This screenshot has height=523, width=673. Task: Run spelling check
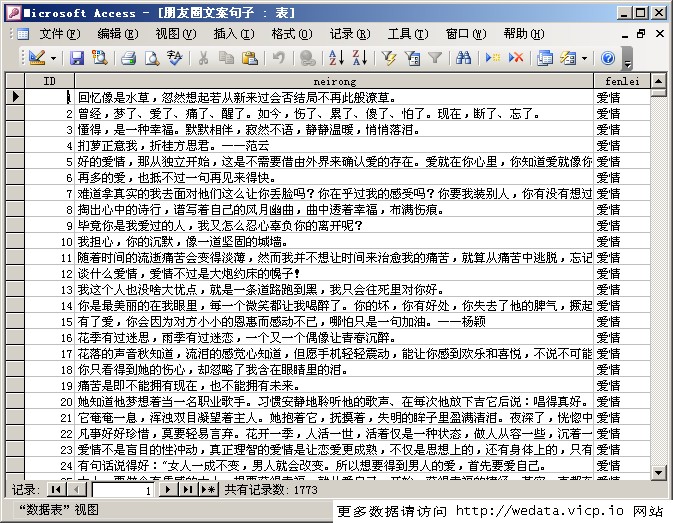pyautogui.click(x=175, y=57)
